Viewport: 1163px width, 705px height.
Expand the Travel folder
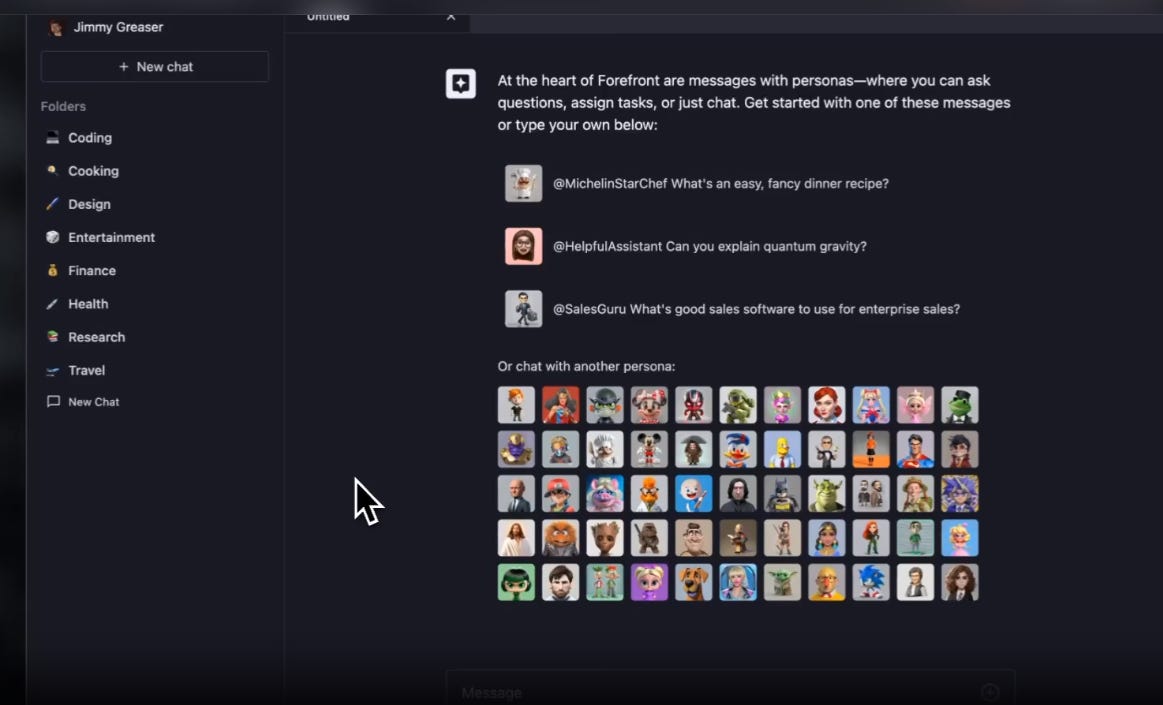click(87, 370)
